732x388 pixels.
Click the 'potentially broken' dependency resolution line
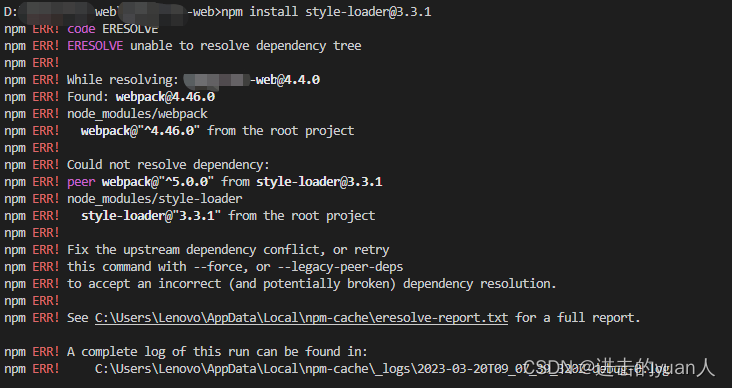(312, 284)
